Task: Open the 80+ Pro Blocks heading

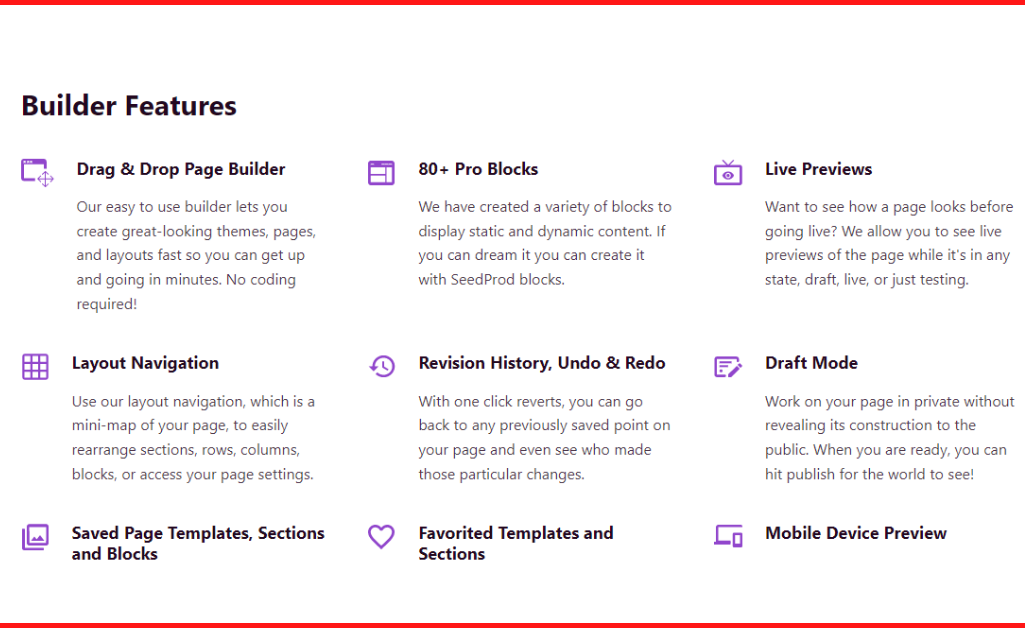Action: tap(479, 169)
